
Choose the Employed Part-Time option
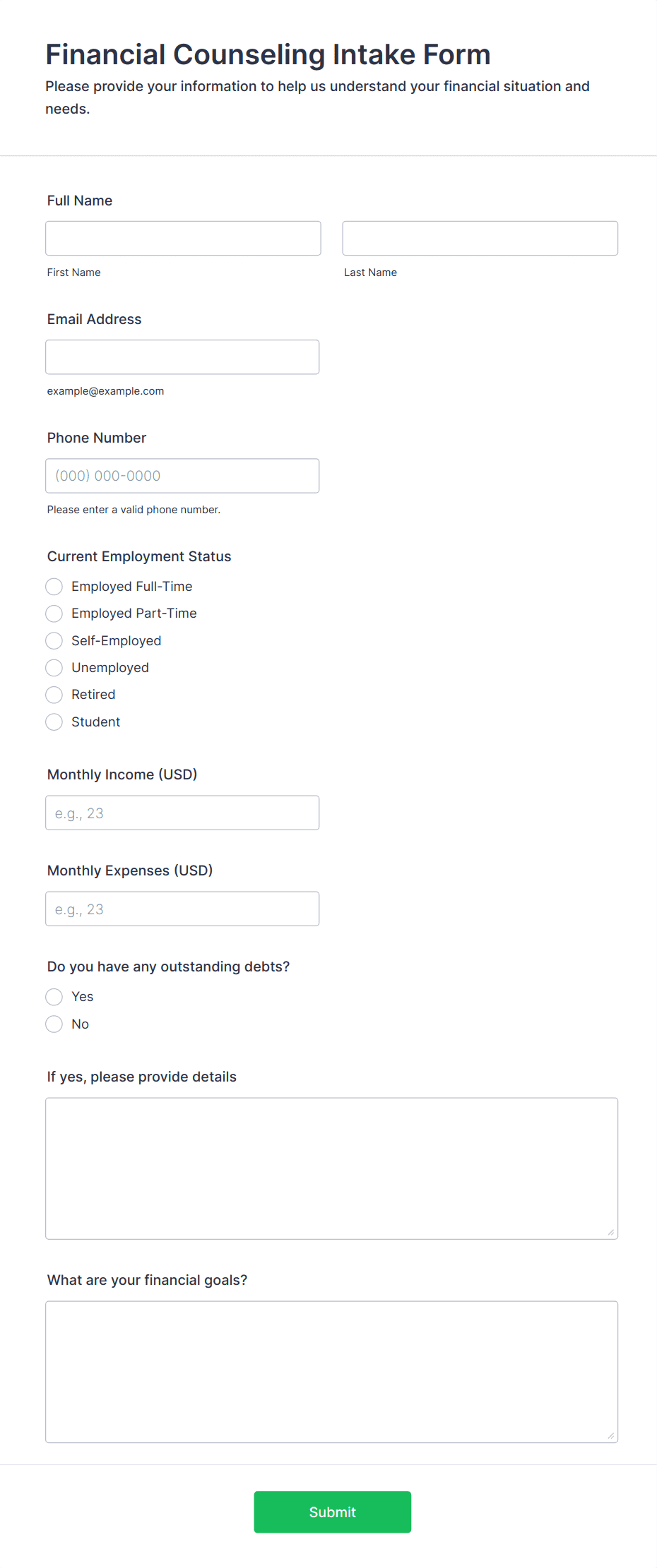tap(54, 614)
